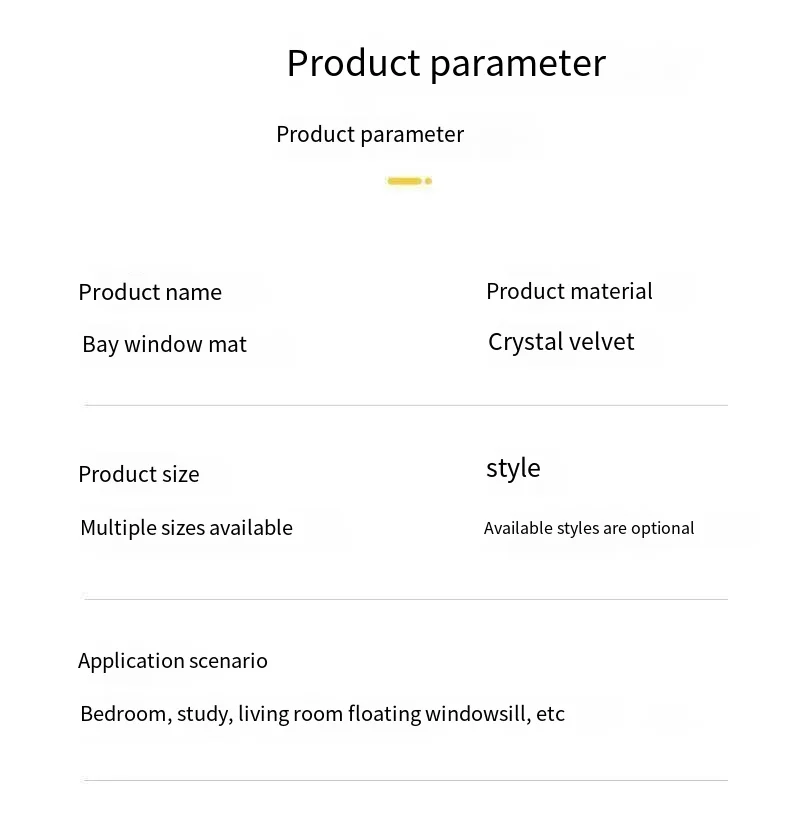790x831 pixels.
Task: Click the divider line below Multiple sizes available
Action: [406, 599]
